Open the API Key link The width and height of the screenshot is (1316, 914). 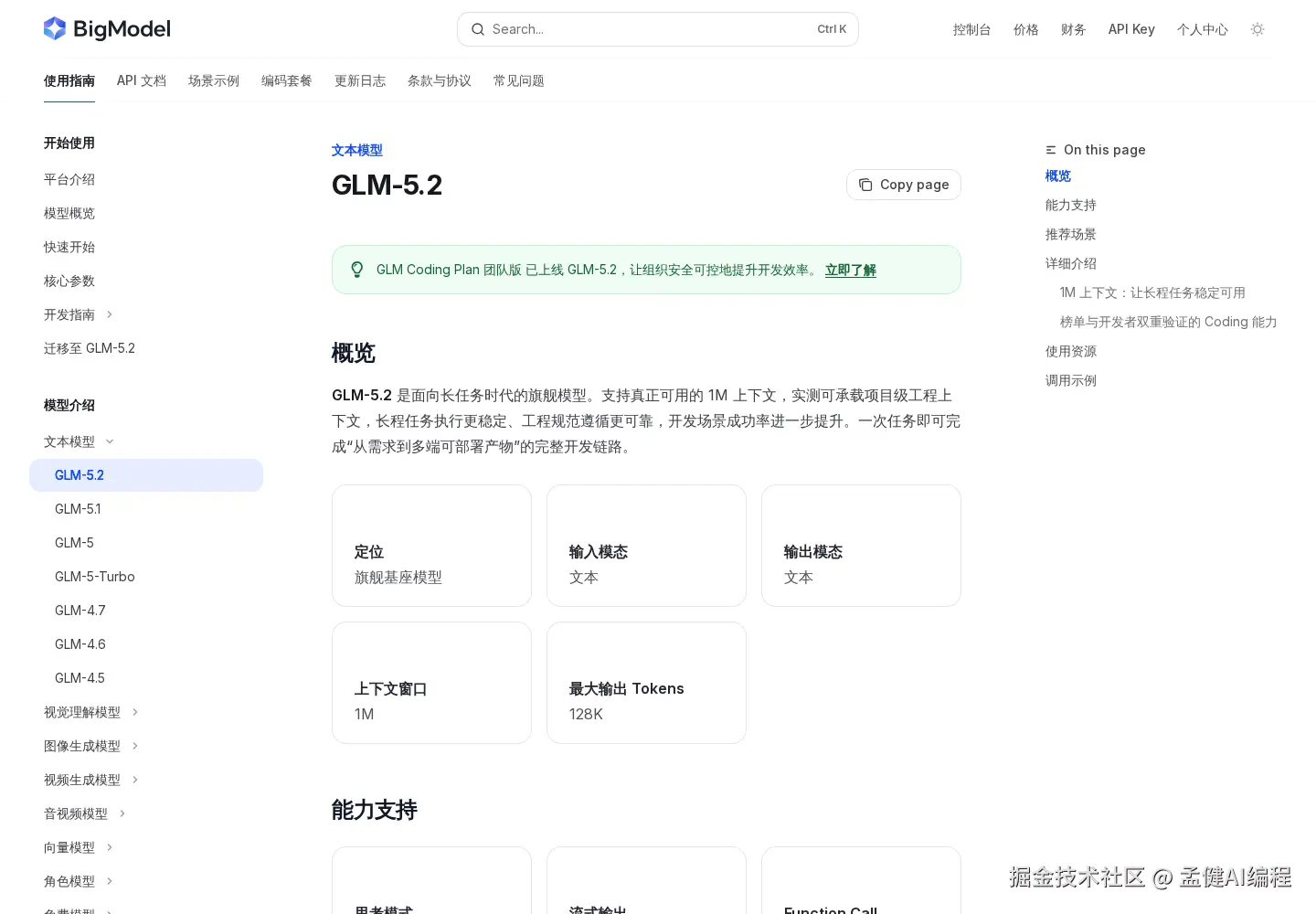(x=1131, y=29)
